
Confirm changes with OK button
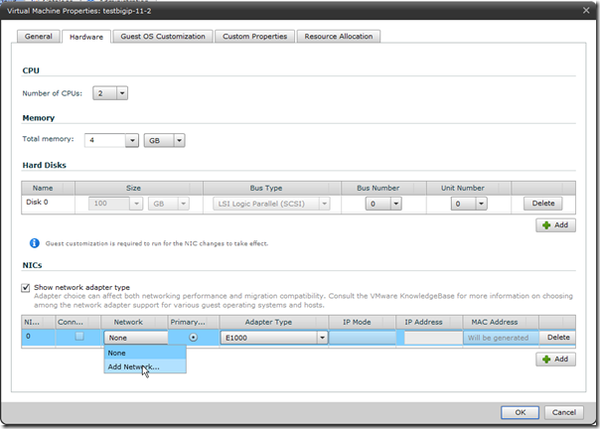(x=520, y=412)
